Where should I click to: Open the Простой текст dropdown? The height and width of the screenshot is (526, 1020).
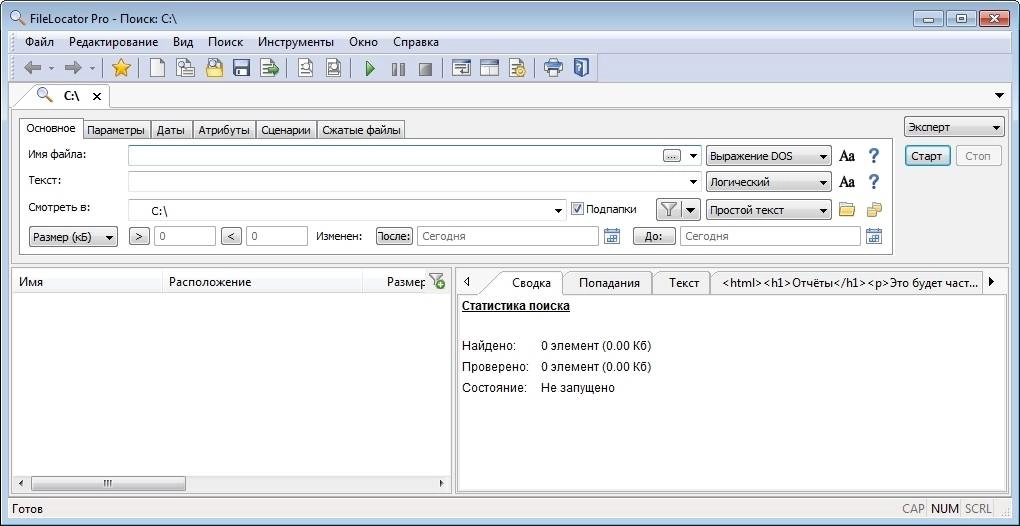point(769,211)
